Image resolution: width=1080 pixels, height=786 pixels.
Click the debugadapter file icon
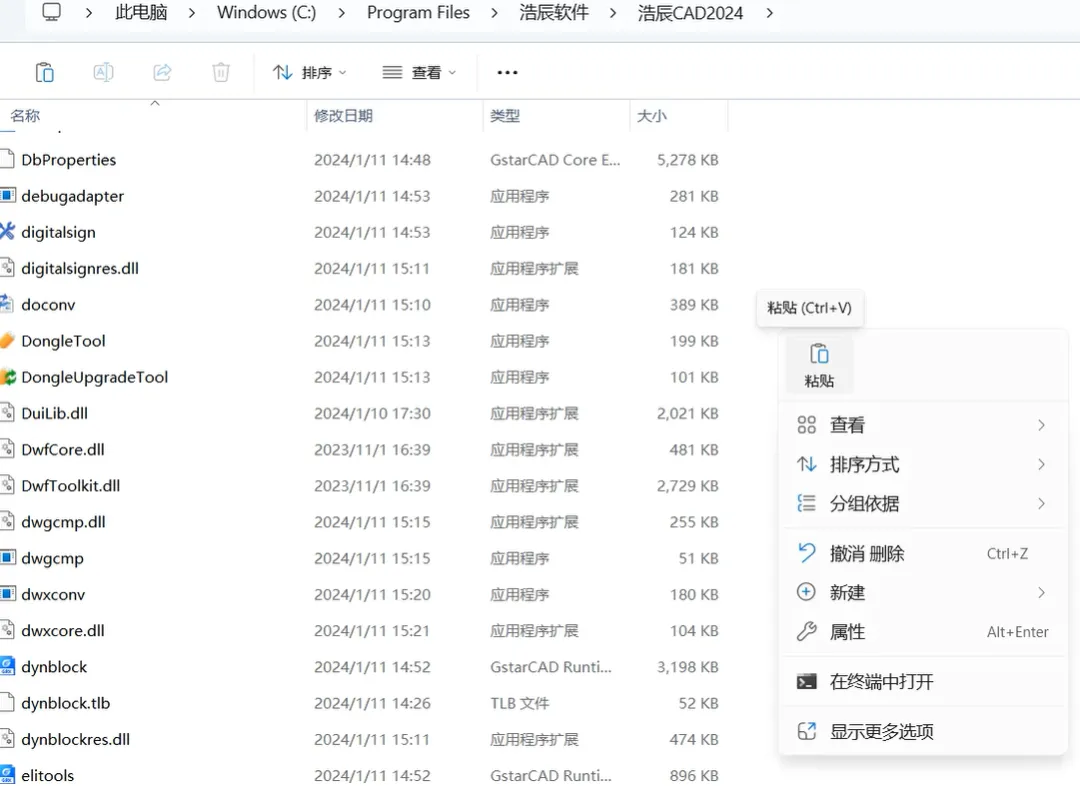point(8,196)
